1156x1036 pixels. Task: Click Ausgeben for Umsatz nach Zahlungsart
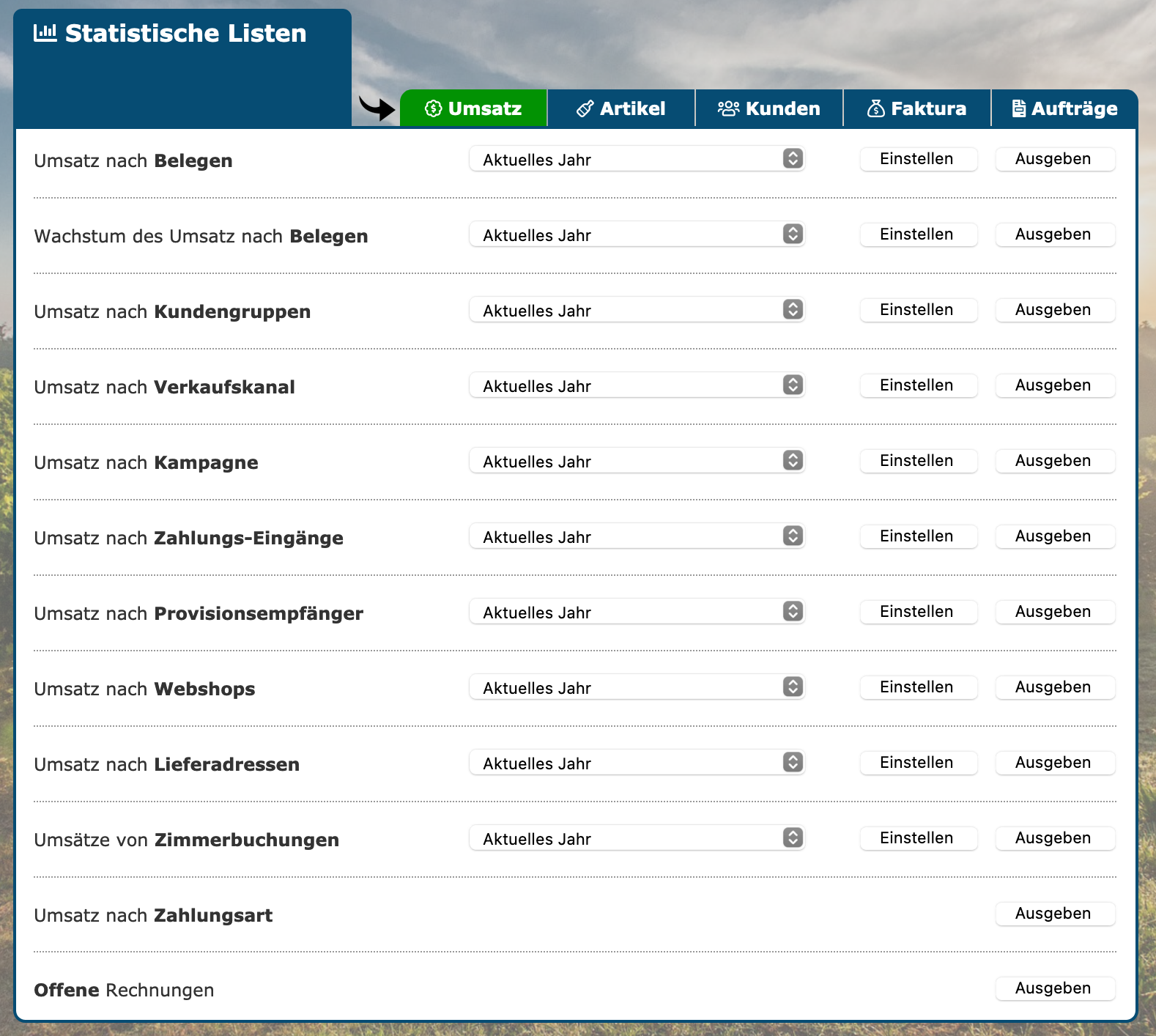(1054, 914)
